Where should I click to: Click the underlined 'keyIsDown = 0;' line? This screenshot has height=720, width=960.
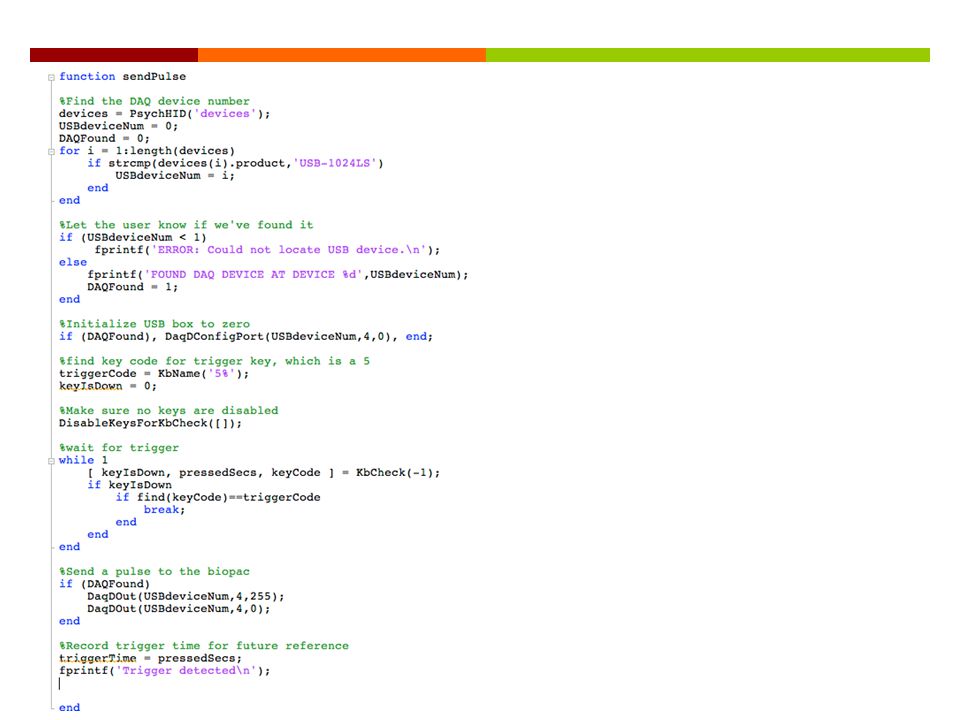pos(108,386)
